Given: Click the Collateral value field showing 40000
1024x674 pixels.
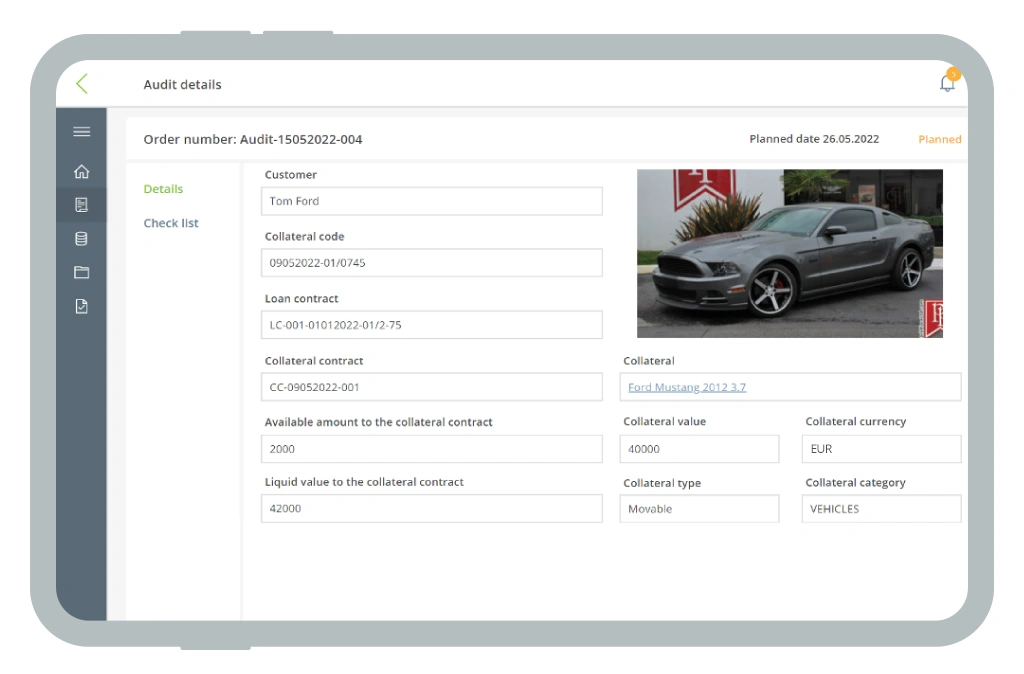Looking at the screenshot, I should (x=699, y=449).
